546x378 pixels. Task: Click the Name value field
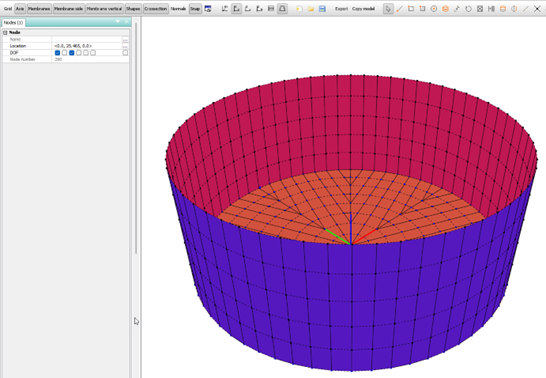click(86, 39)
